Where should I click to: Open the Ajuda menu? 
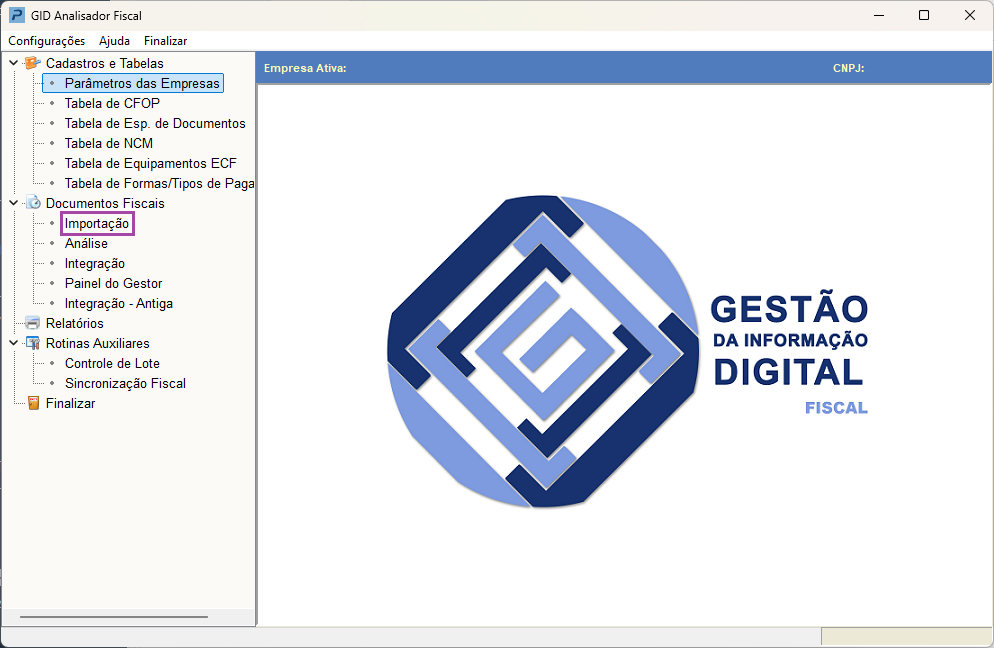(x=114, y=41)
